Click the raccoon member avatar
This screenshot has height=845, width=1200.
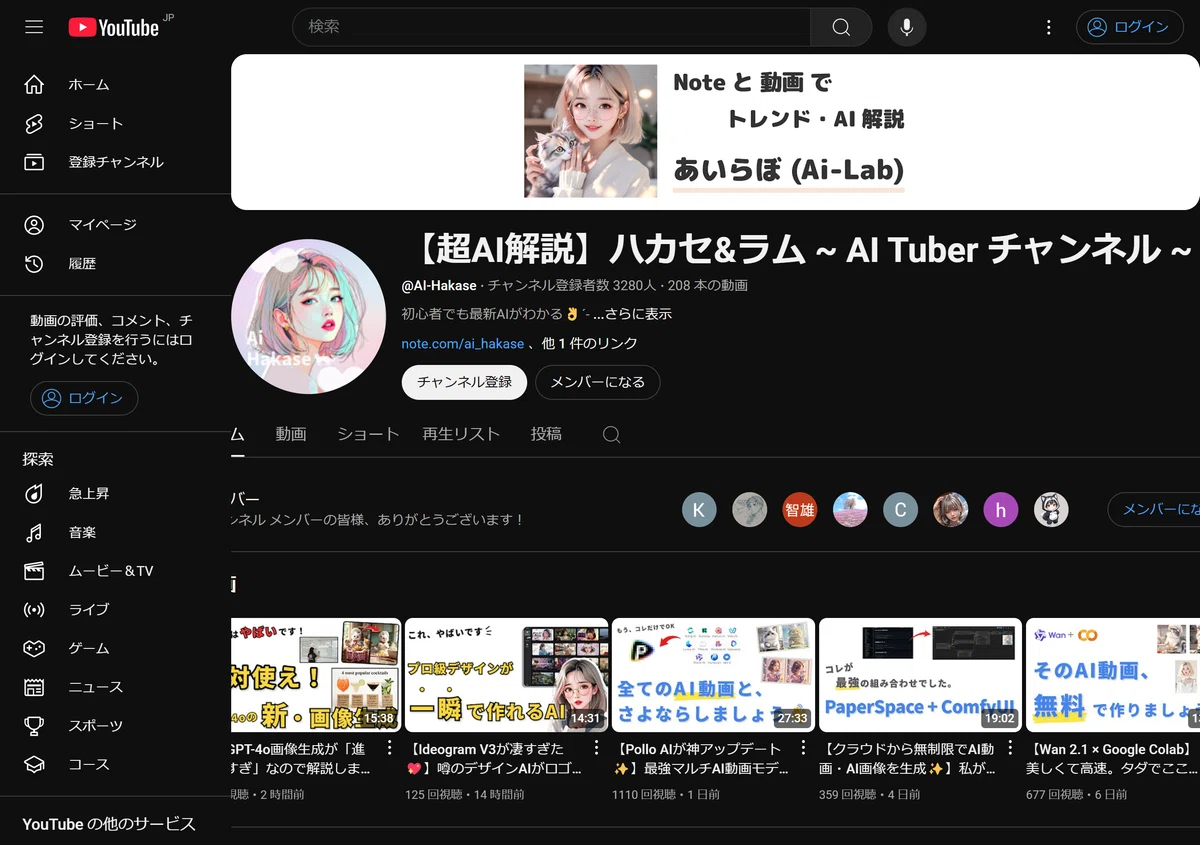[x=1051, y=510]
